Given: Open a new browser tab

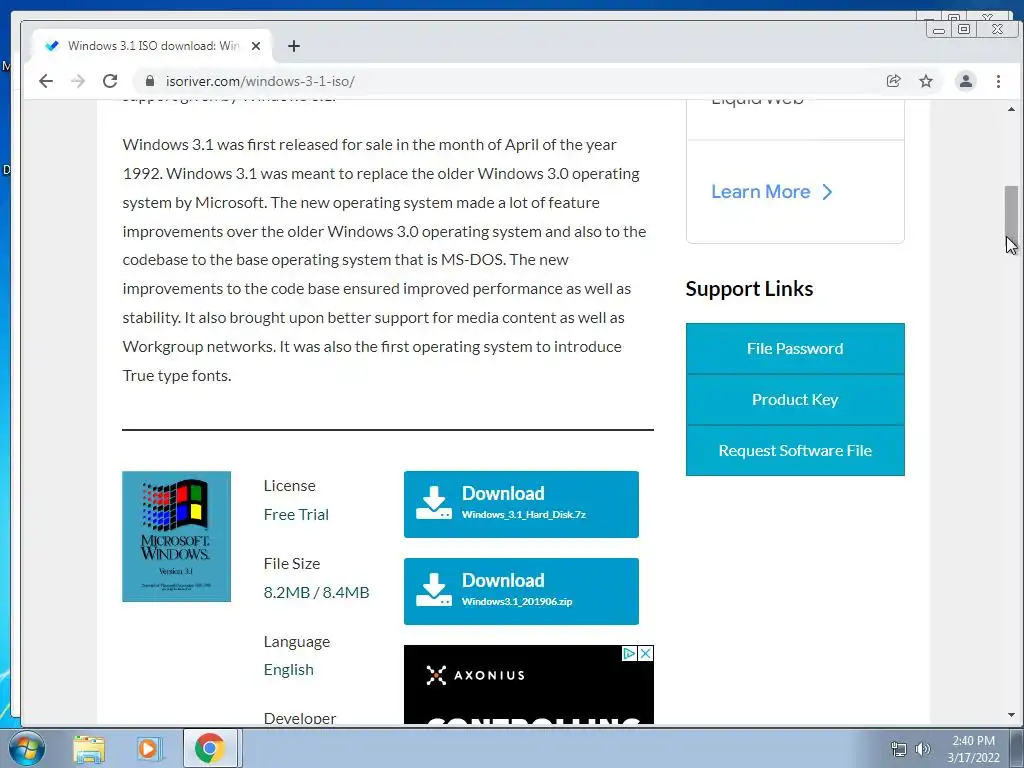Looking at the screenshot, I should (x=294, y=46).
